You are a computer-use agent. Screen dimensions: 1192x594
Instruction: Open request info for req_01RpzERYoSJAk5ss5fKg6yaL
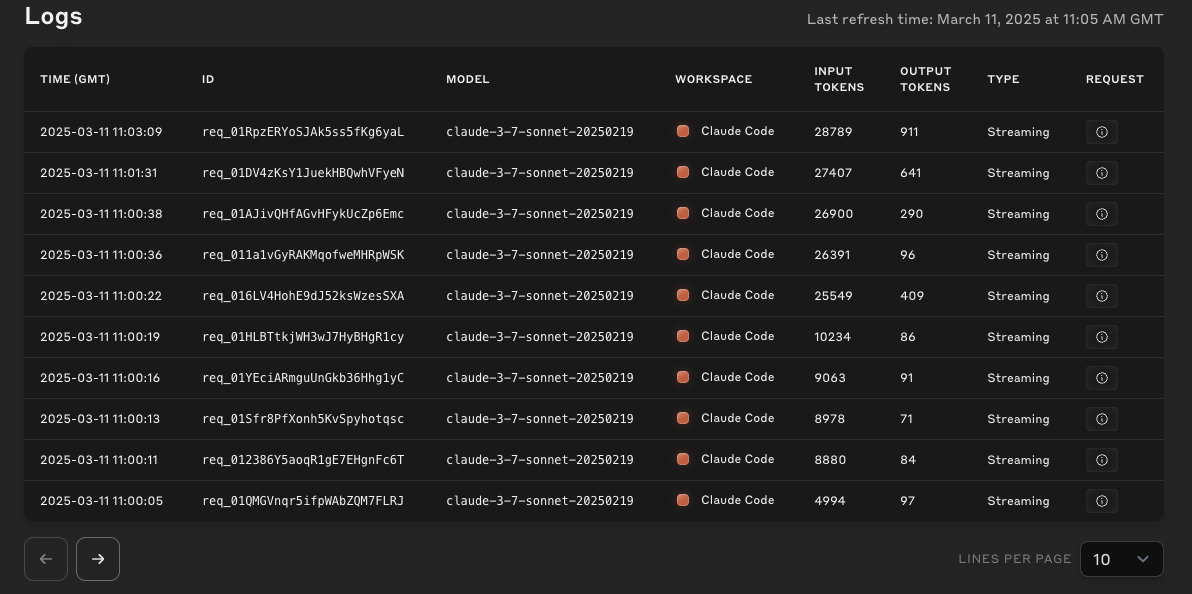tap(1102, 132)
